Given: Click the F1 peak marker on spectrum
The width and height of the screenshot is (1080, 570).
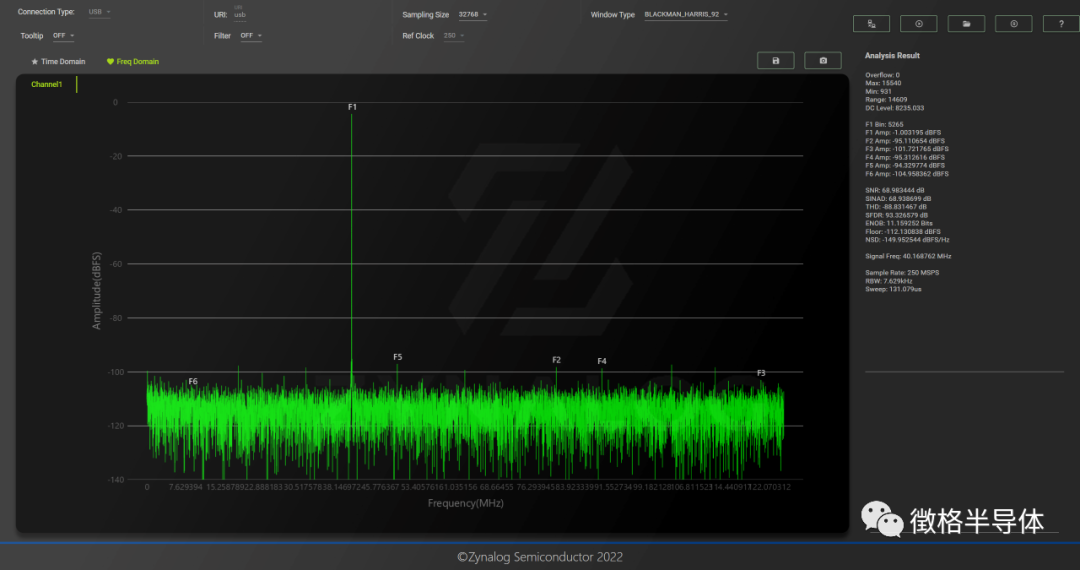Looking at the screenshot, I should click(352, 106).
